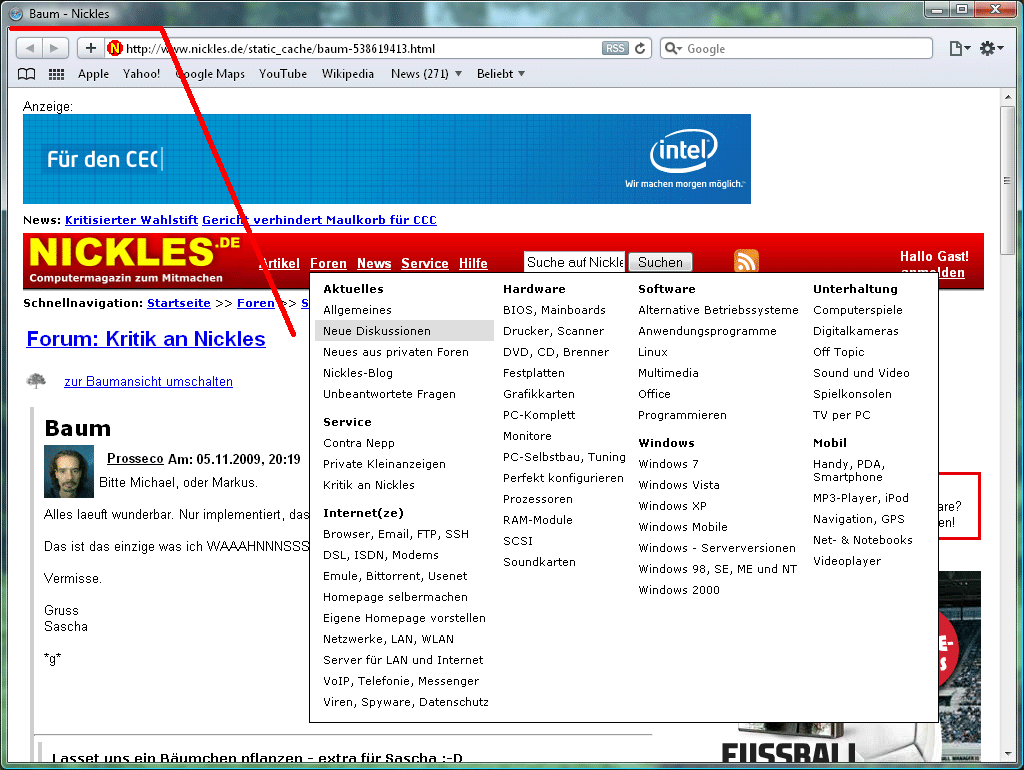The image size is (1024, 770).
Task: Add bookmark with the plus button
Action: [x=91, y=48]
